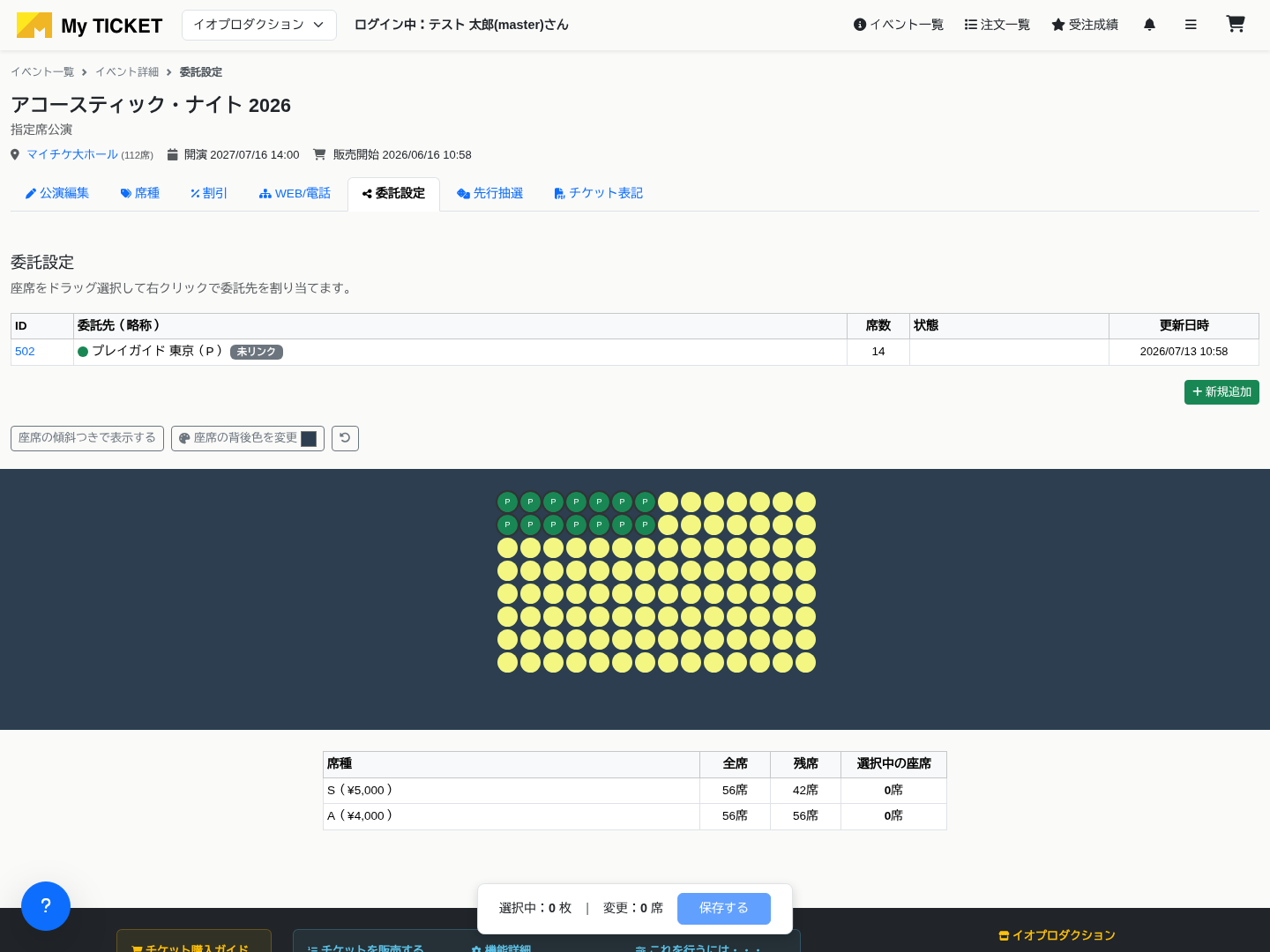Open the shopping cart

[1236, 24]
